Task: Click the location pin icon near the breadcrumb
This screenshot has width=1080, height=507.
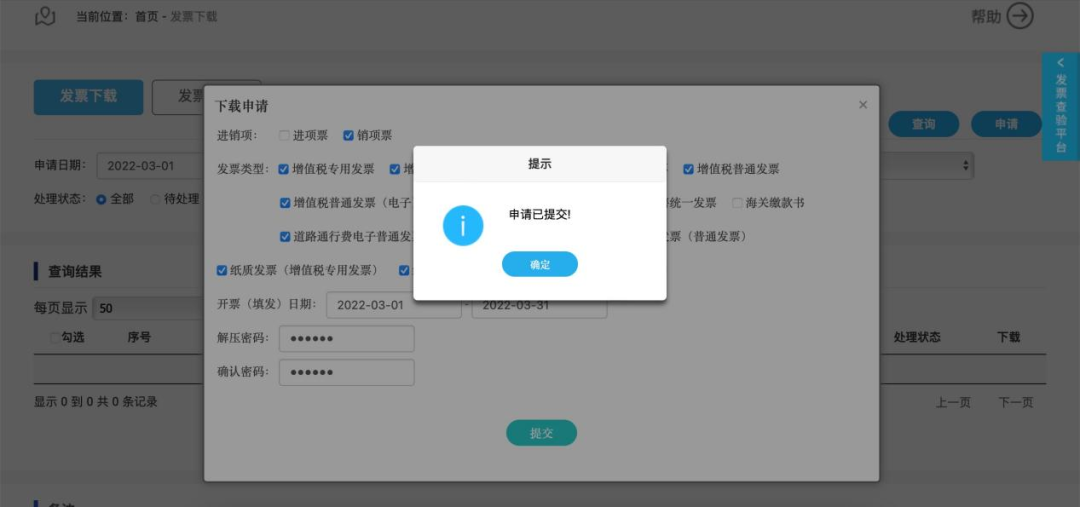Action: click(x=45, y=16)
